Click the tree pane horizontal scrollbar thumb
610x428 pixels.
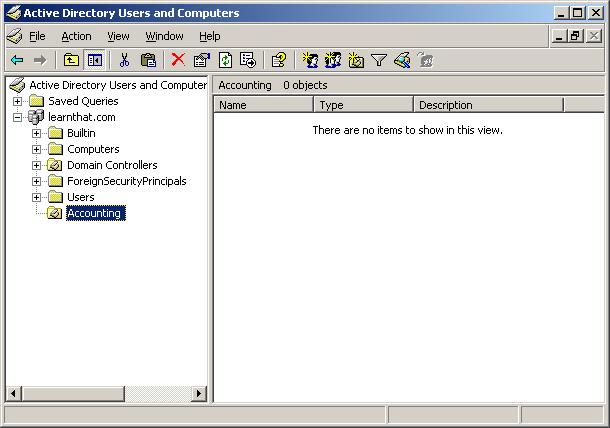[x=73, y=393]
